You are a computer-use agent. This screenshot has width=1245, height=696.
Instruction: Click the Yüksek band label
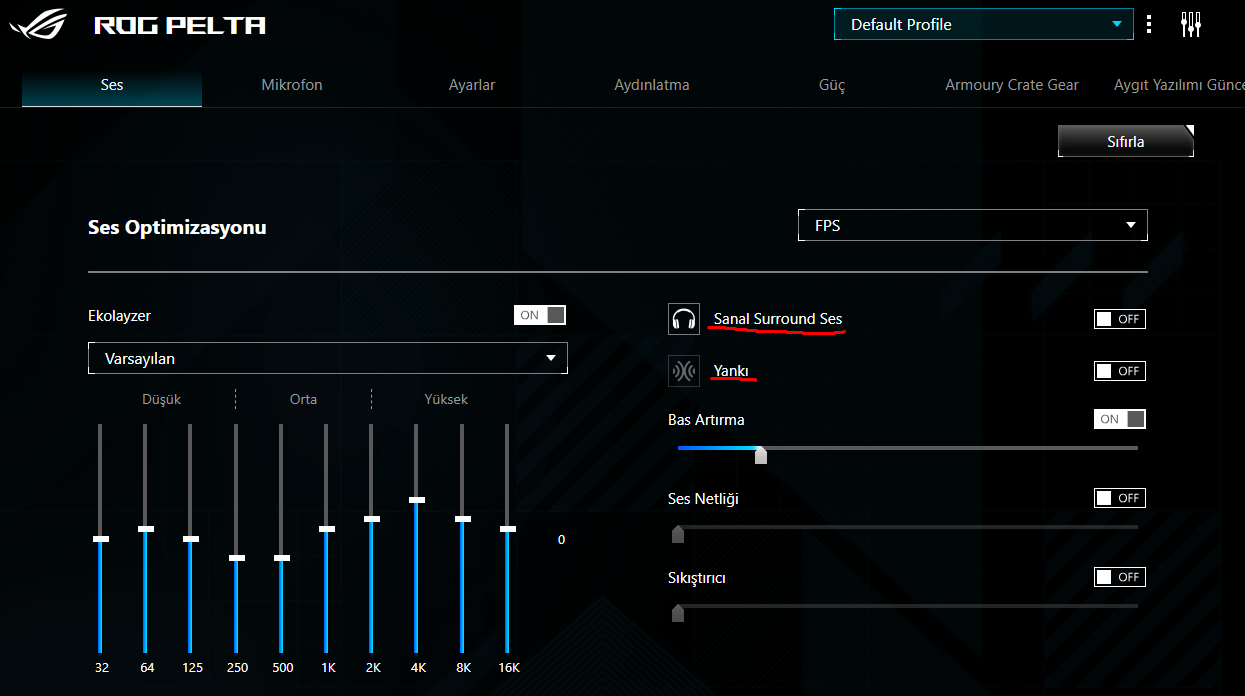[446, 399]
